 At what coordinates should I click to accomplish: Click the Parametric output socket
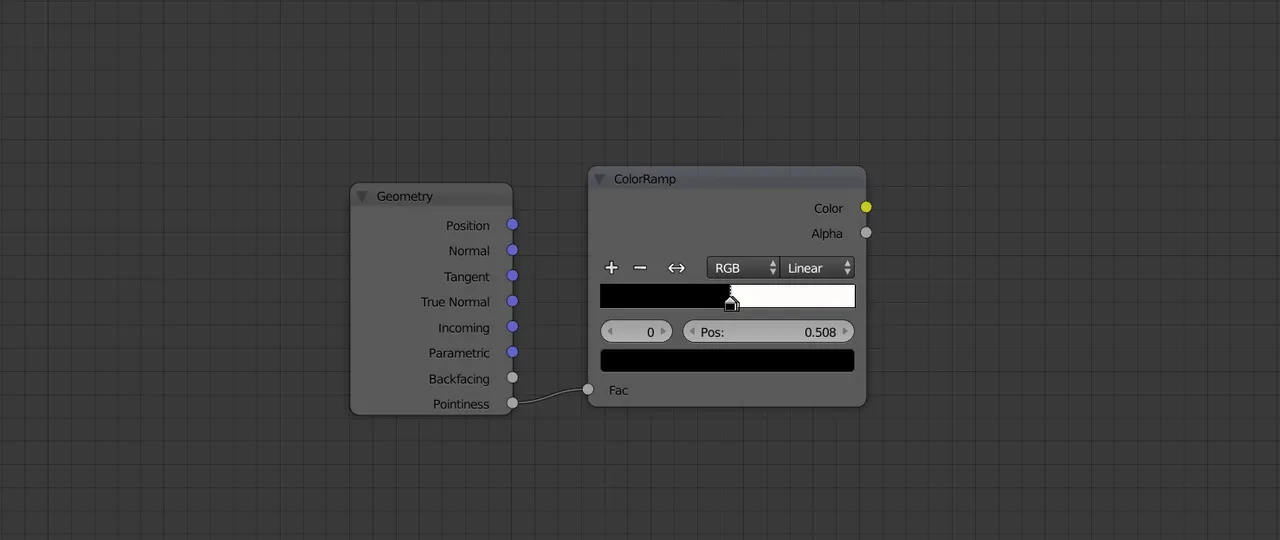[x=512, y=352]
